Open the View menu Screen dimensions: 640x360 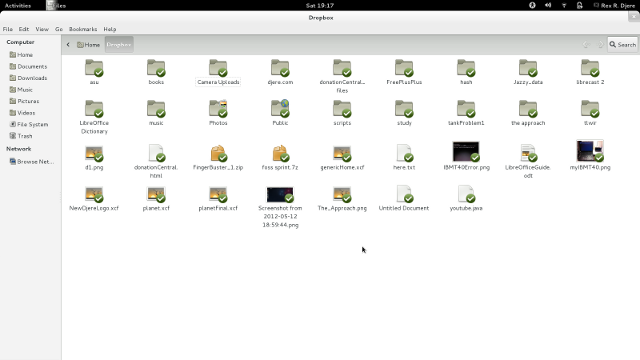tap(42, 29)
